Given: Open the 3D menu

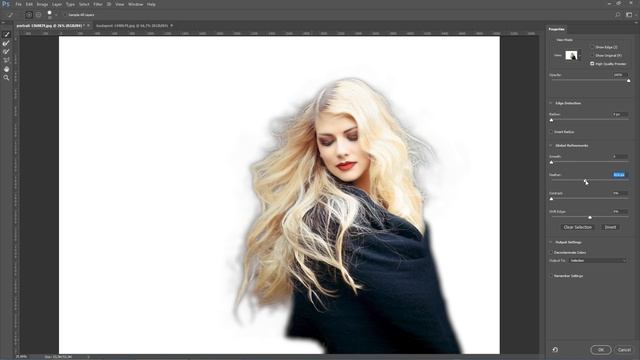Looking at the screenshot, I should [109, 4].
